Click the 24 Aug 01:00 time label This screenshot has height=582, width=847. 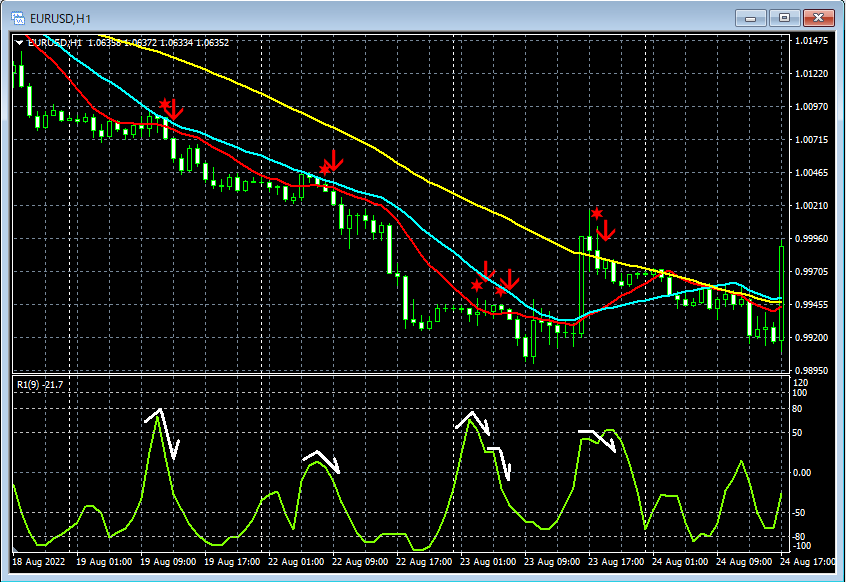pyautogui.click(x=680, y=561)
